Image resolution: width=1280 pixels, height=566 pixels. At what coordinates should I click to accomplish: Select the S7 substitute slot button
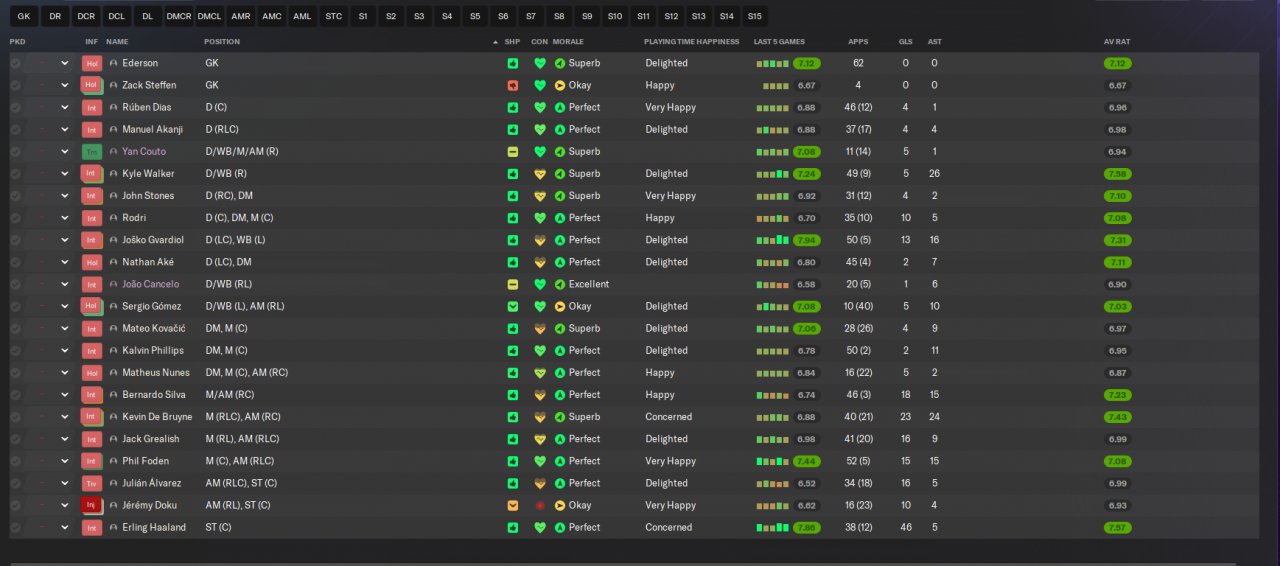[x=531, y=16]
